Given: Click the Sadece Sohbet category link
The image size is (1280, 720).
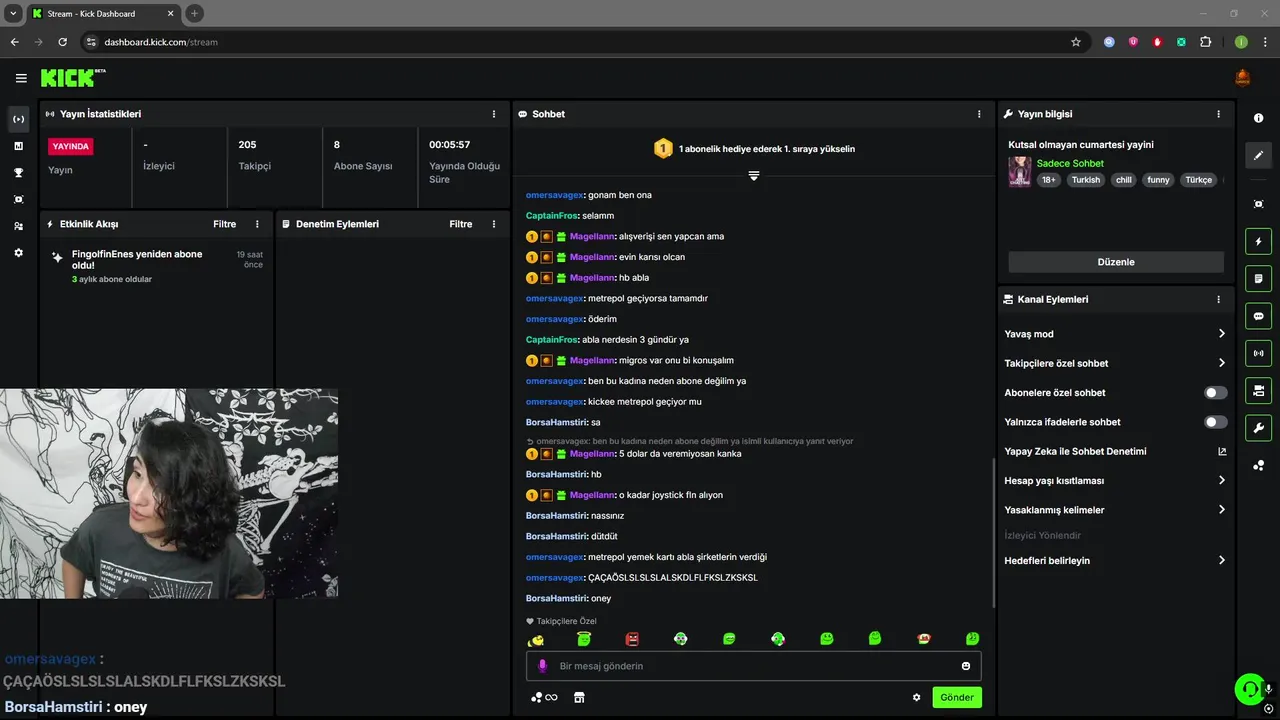Looking at the screenshot, I should pyautogui.click(x=1070, y=163).
